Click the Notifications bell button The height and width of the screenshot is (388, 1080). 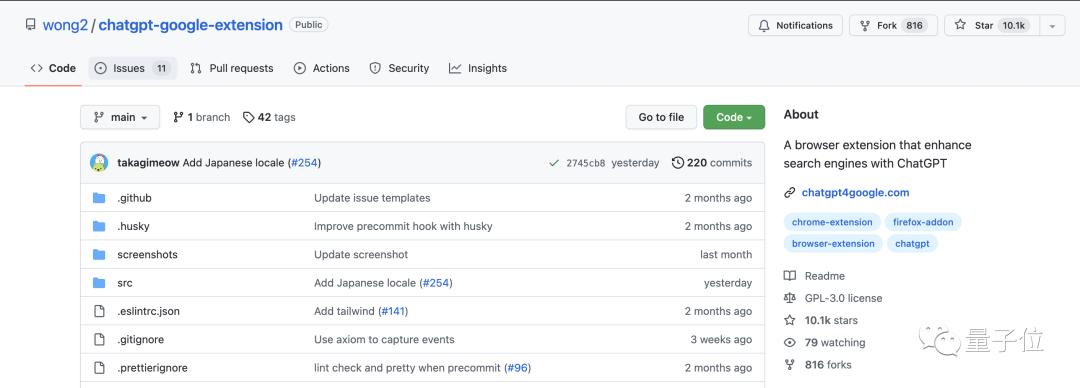[x=795, y=25]
